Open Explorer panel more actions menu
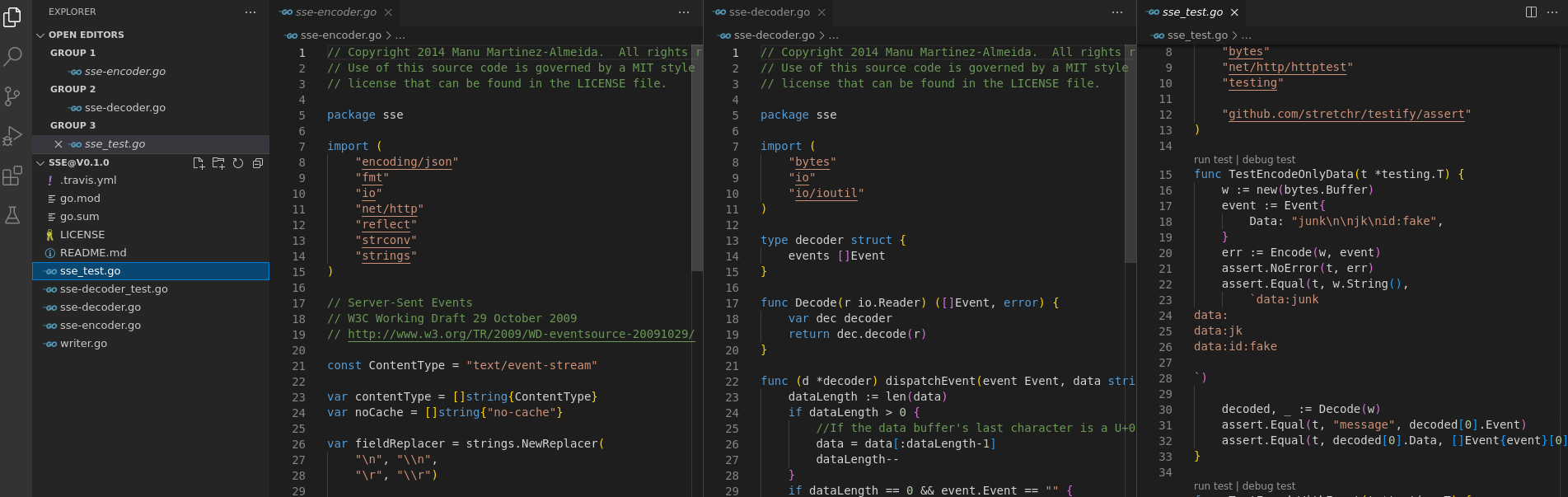This screenshot has height=497, width=1568. click(250, 12)
